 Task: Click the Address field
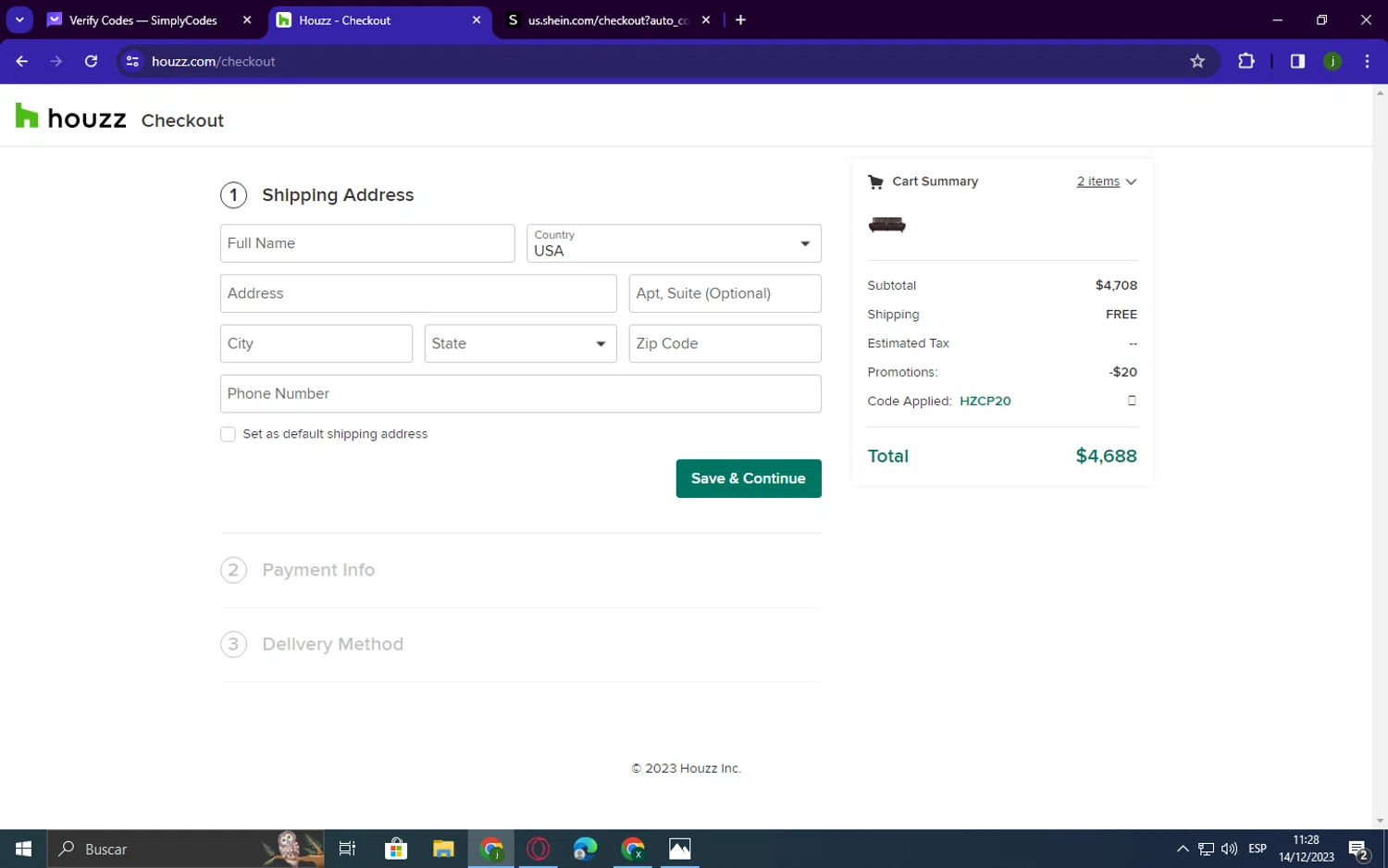(418, 293)
